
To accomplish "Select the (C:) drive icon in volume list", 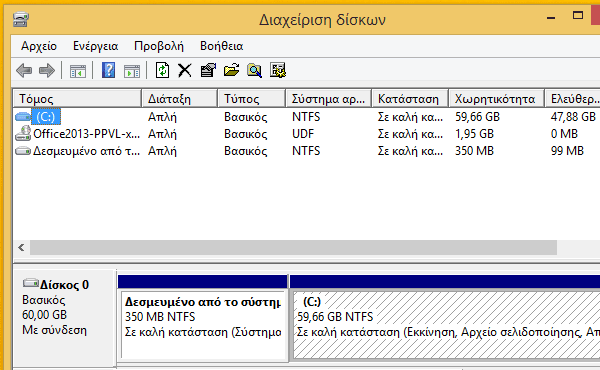I will 23,116.
